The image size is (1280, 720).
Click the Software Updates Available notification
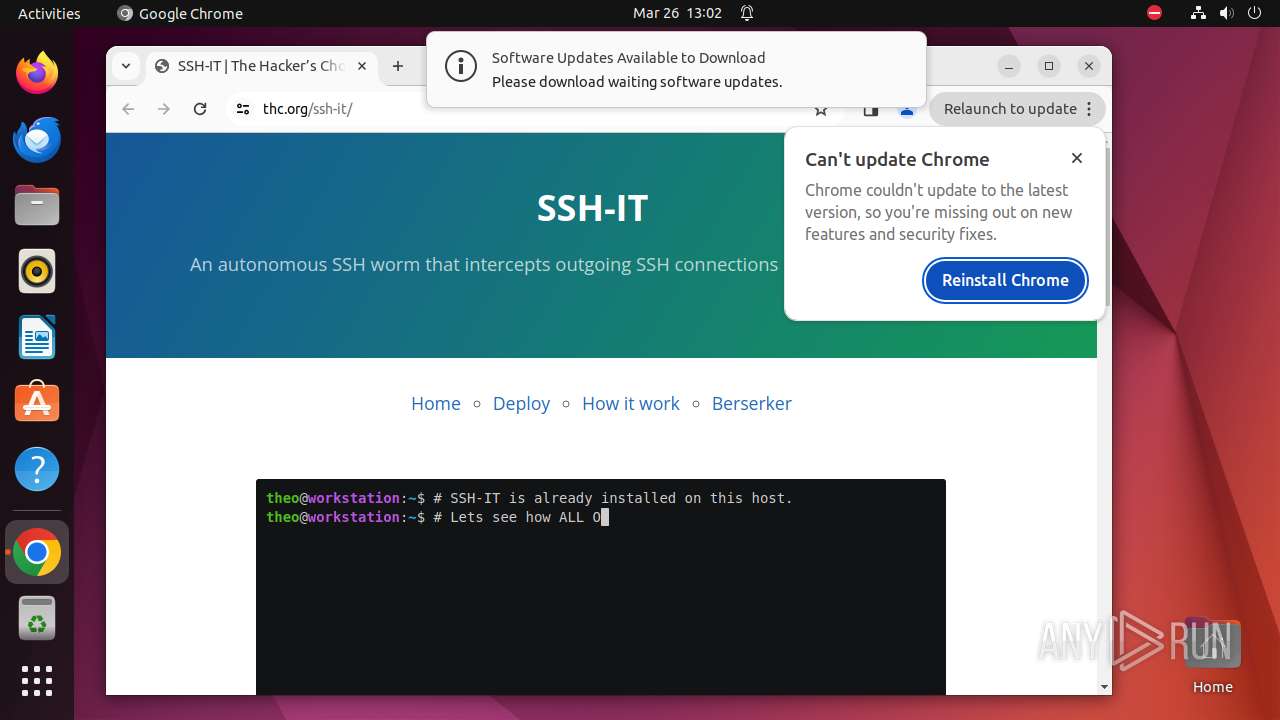point(676,69)
